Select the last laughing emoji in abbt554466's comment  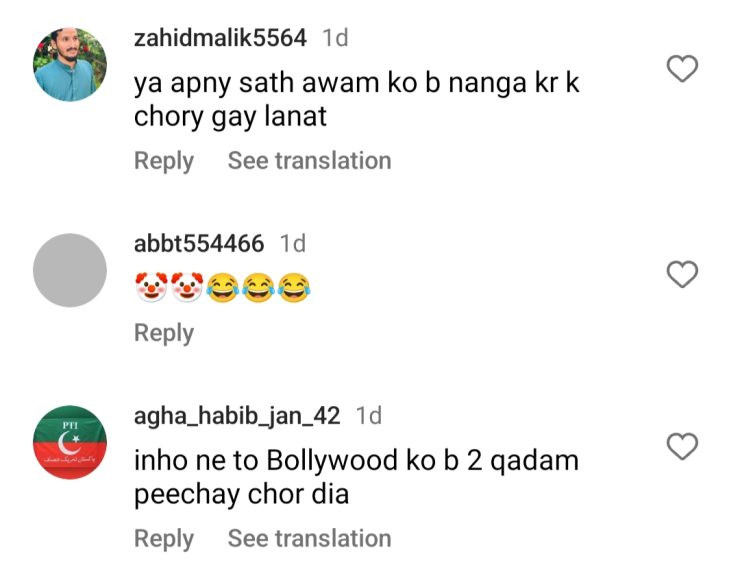294,287
